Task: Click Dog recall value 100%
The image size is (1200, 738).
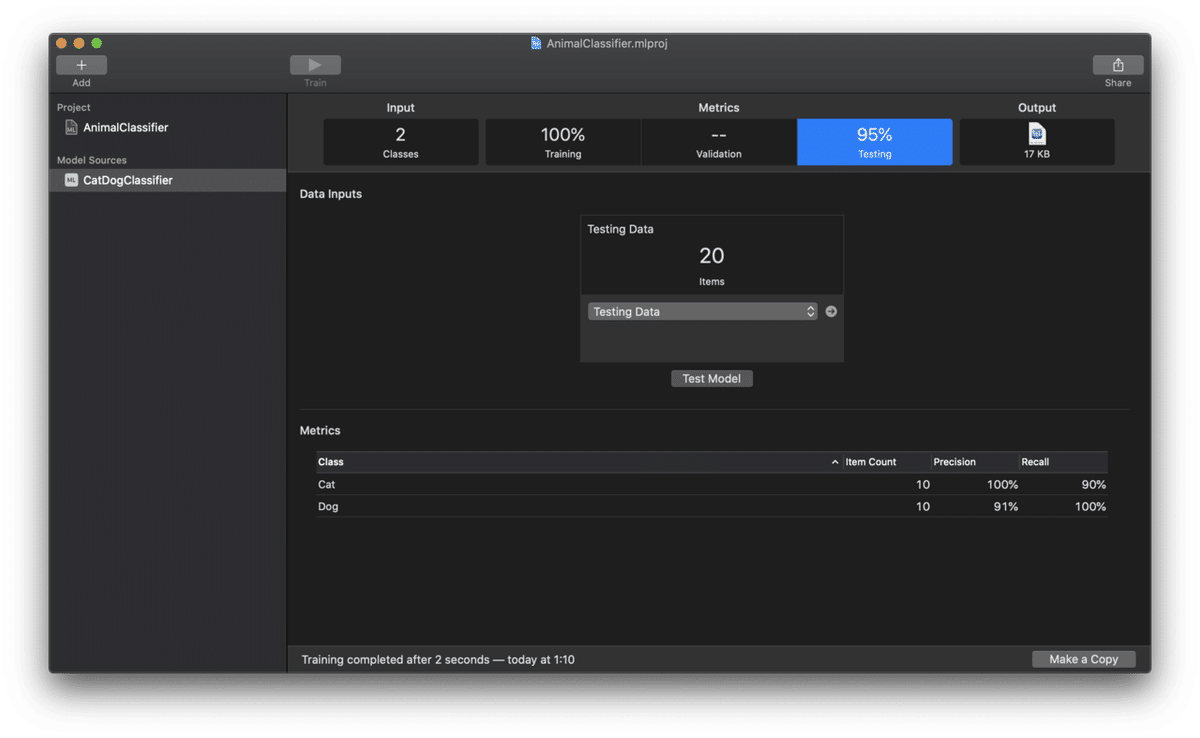Action: point(1089,506)
